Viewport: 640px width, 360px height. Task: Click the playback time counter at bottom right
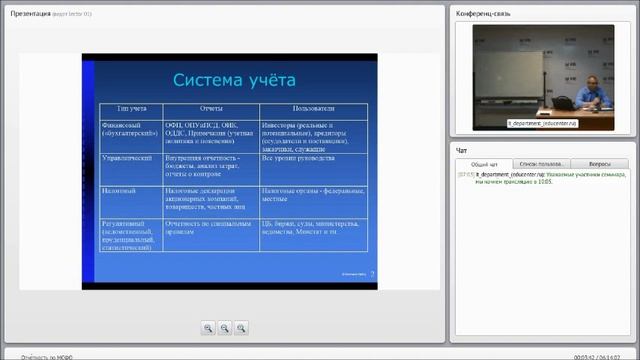tap(597, 357)
